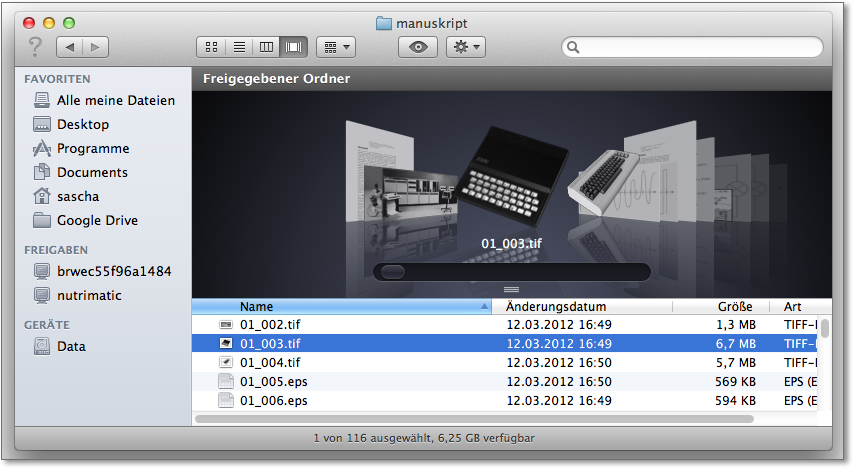Go to sascha home folder
Viewport: 853px width, 468px height.
pyautogui.click(x=78, y=196)
